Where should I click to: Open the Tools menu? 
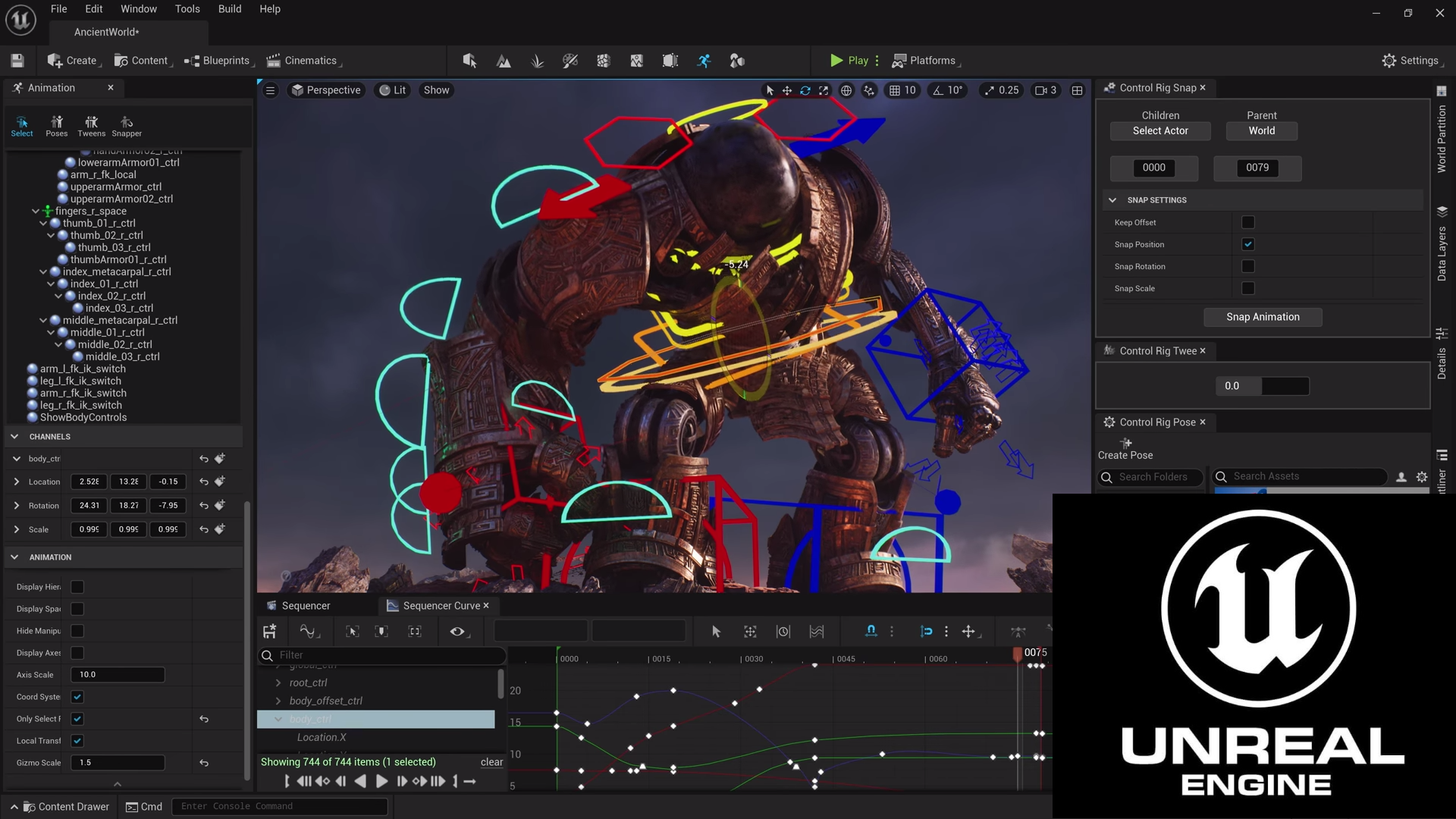(x=187, y=9)
